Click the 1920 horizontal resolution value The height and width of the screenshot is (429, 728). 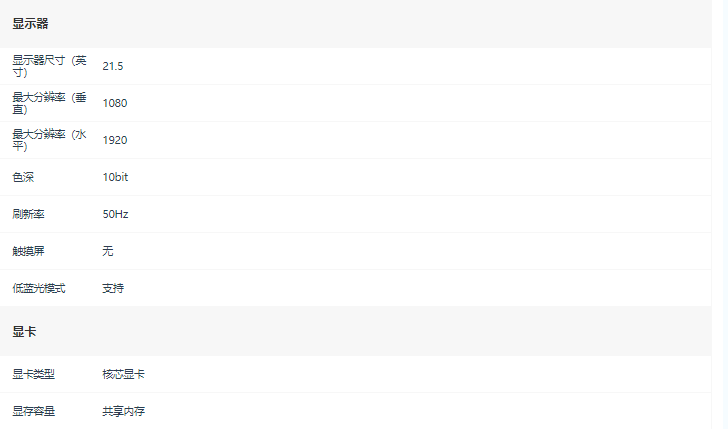(115, 140)
